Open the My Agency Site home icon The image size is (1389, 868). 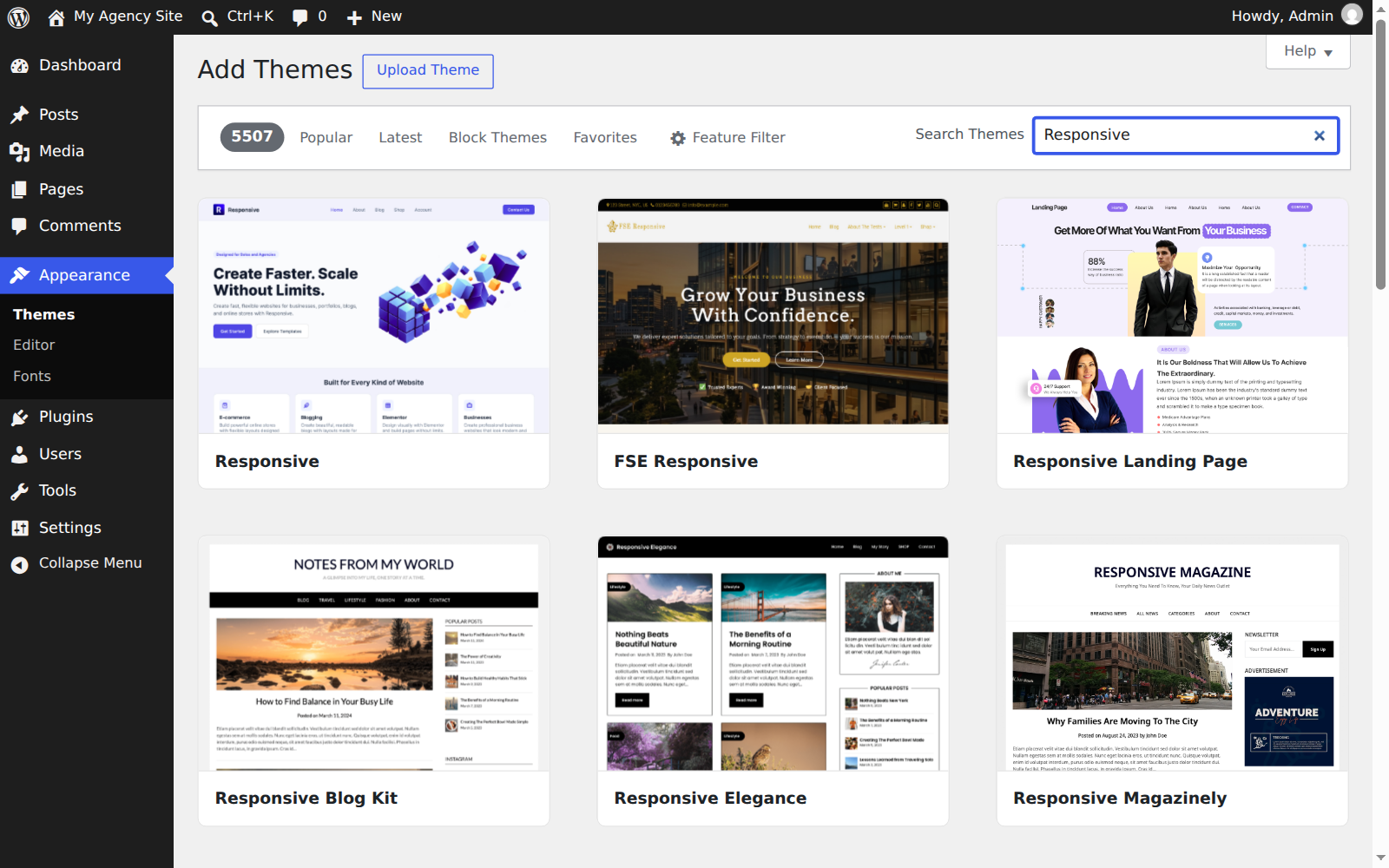click(x=56, y=17)
